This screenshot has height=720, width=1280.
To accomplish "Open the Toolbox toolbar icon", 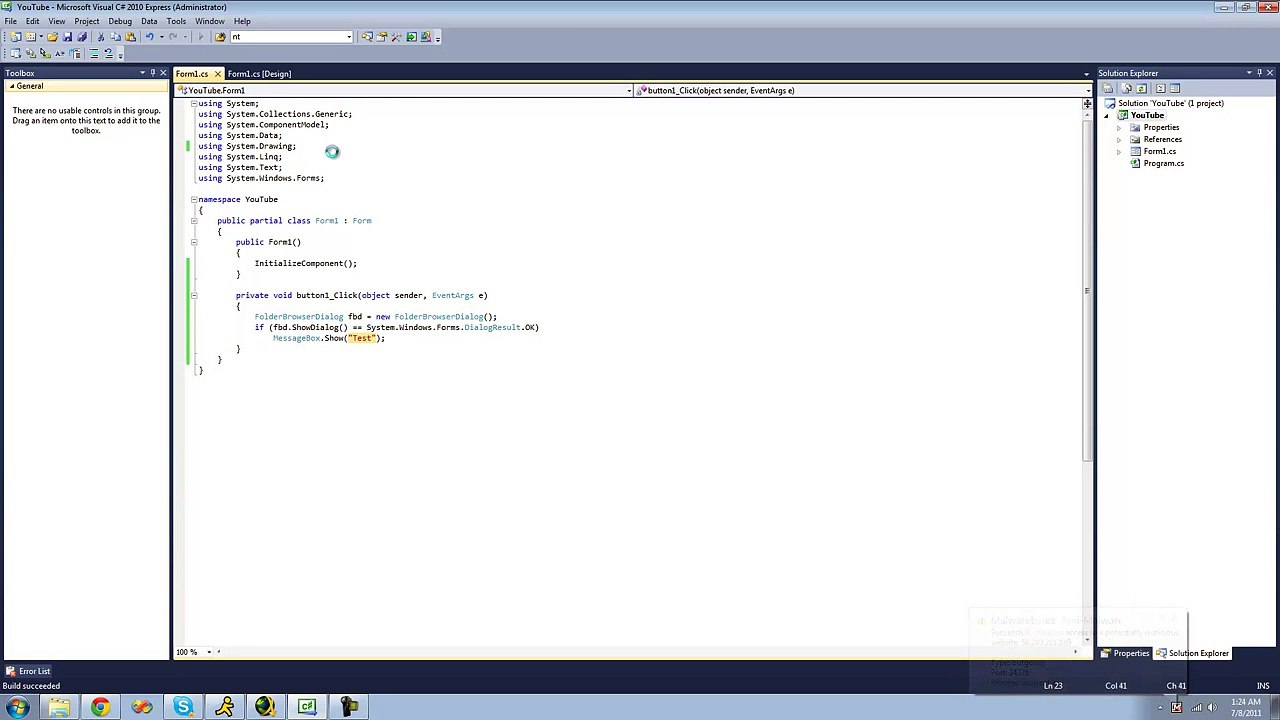I will pos(396,37).
